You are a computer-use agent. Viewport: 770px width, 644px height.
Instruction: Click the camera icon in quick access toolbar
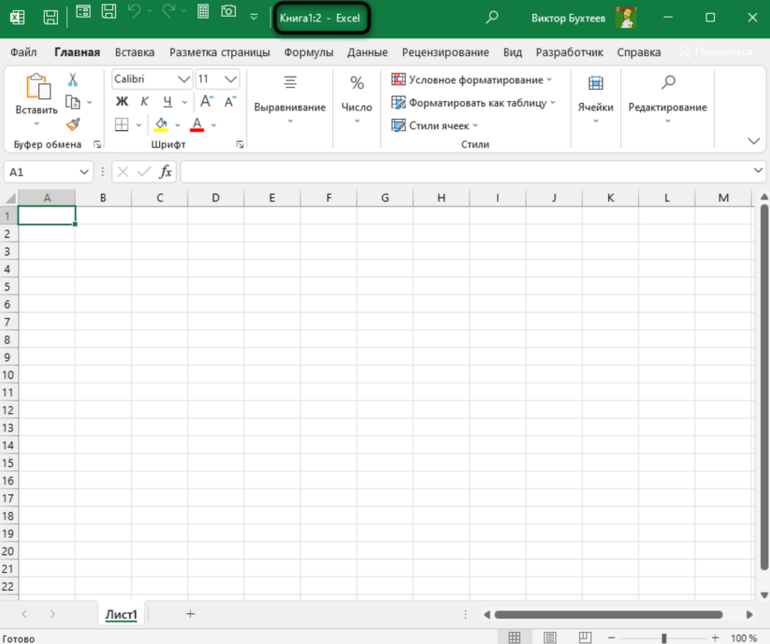(229, 13)
